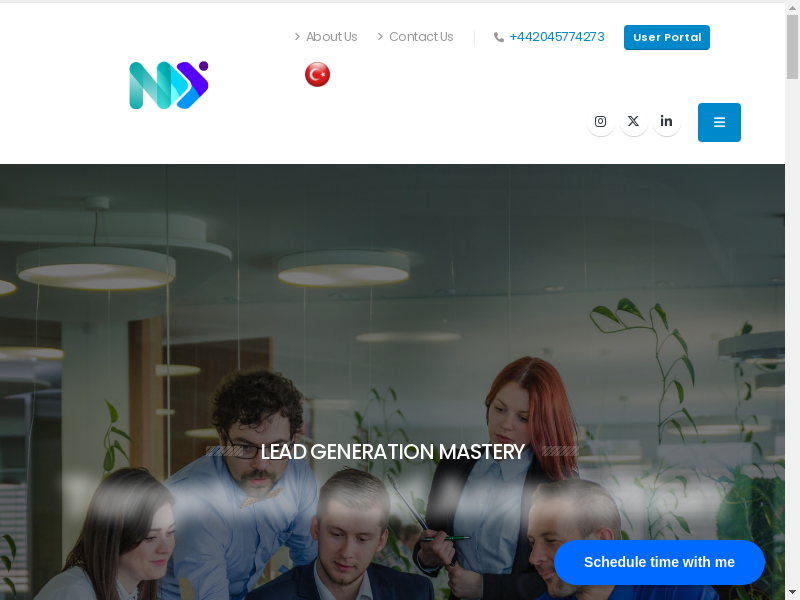This screenshot has width=800, height=600.
Task: Click the vertical scrollbar thumb
Action: point(792,47)
